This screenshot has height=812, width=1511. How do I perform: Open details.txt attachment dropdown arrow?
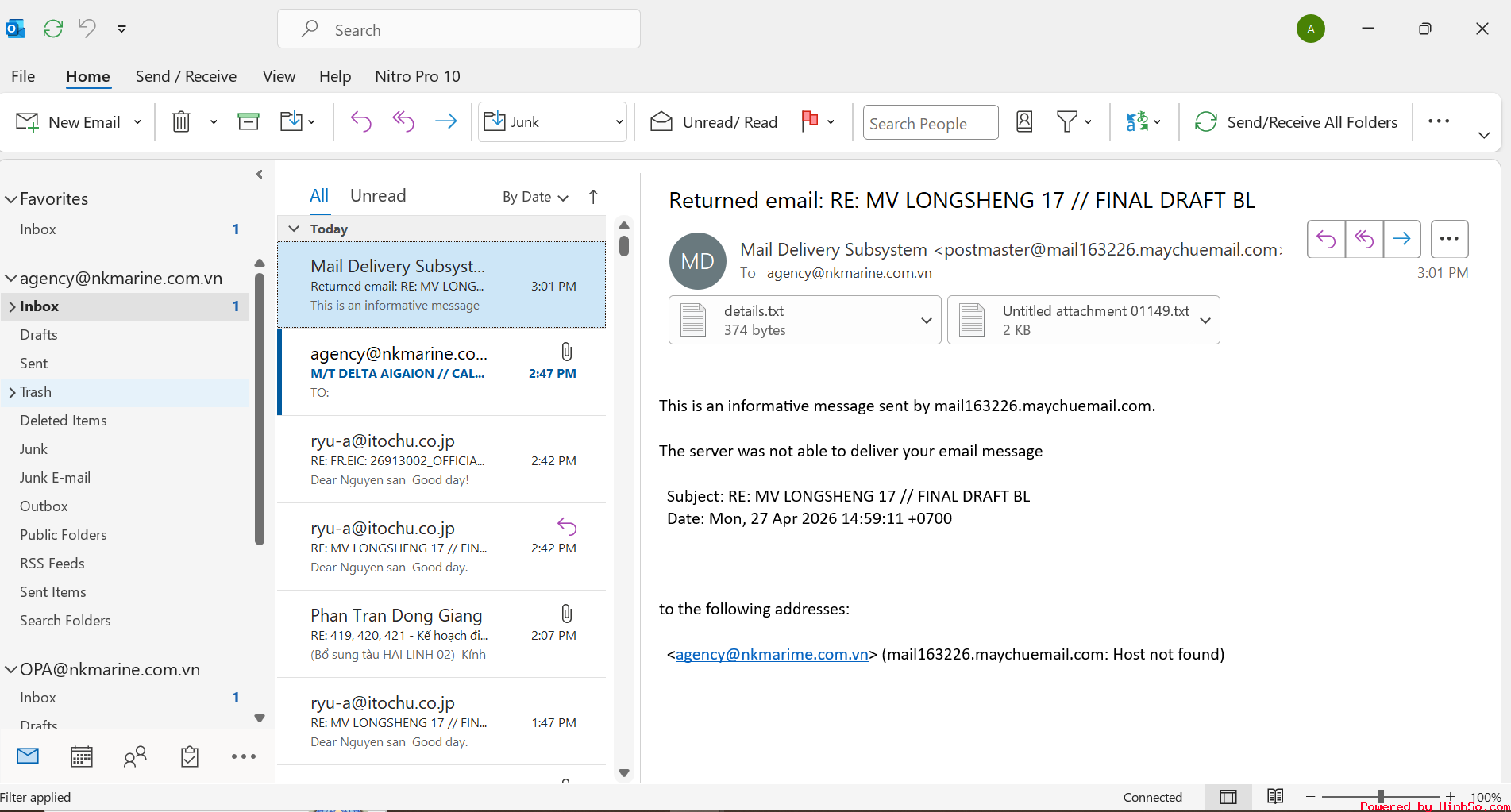pos(926,321)
